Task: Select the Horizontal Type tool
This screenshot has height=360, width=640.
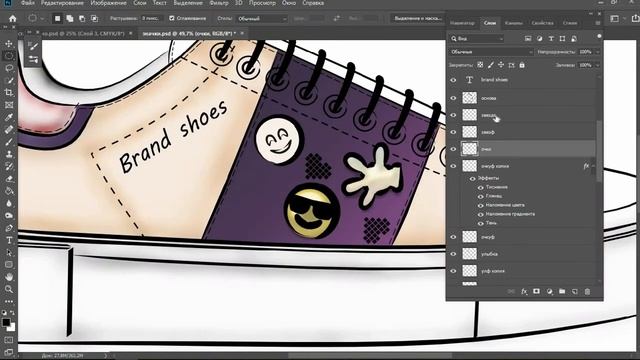Action: pyautogui.click(x=9, y=240)
